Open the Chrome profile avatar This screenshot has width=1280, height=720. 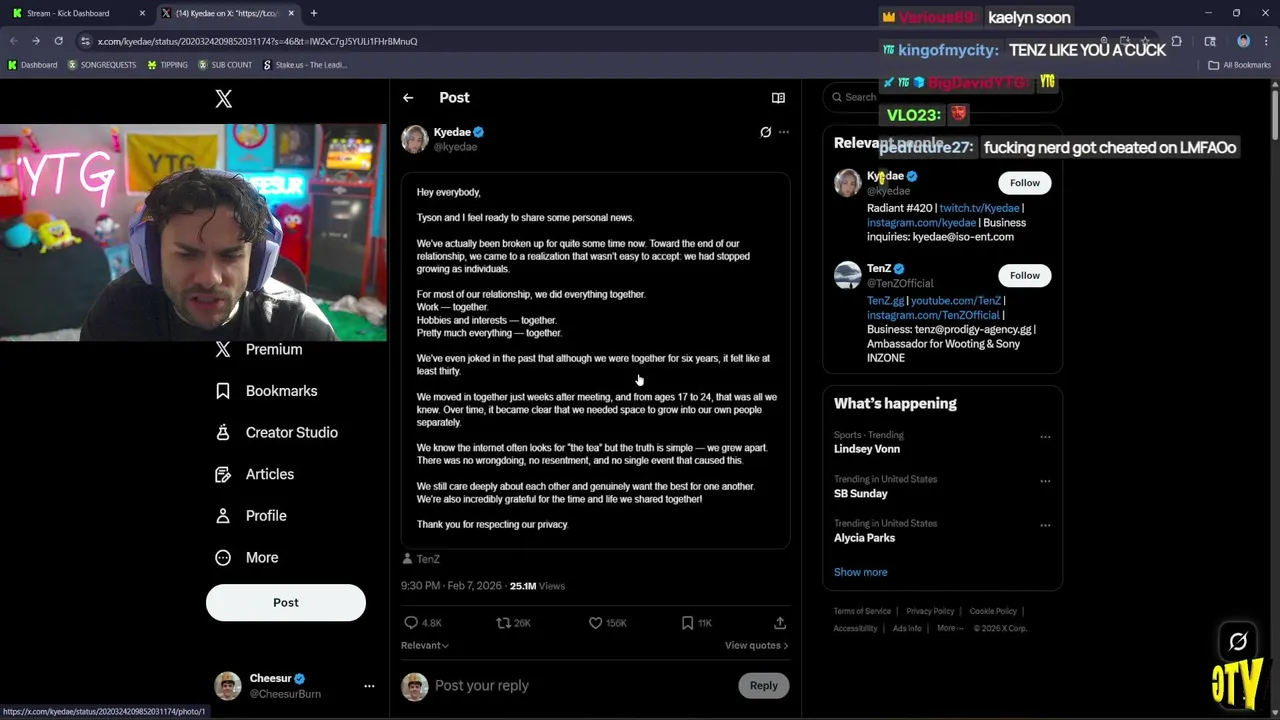1243,41
